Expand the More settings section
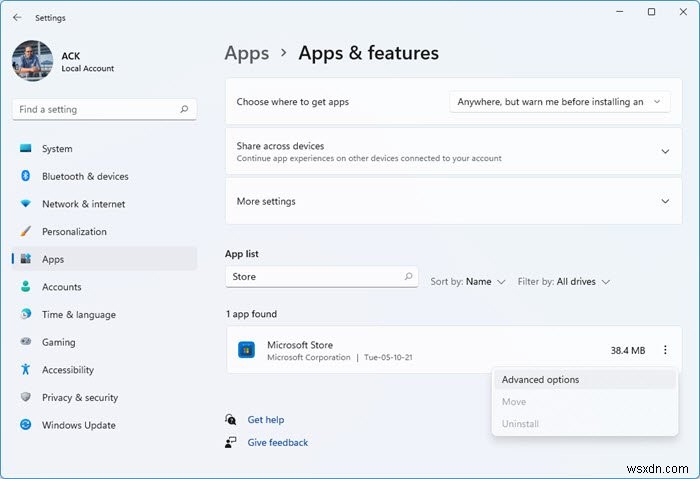Viewport: 700px width, 479px height. [x=665, y=201]
